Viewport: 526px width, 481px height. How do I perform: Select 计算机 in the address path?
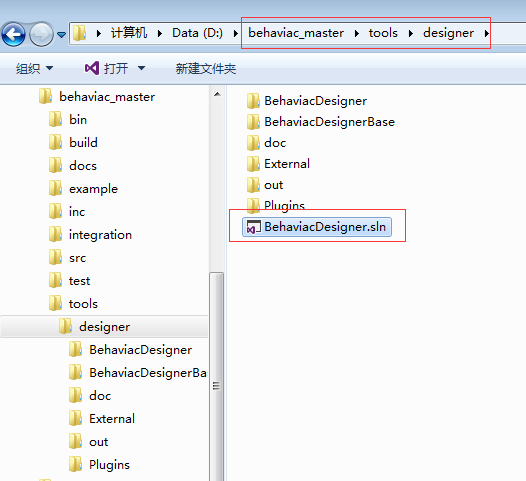(129, 33)
